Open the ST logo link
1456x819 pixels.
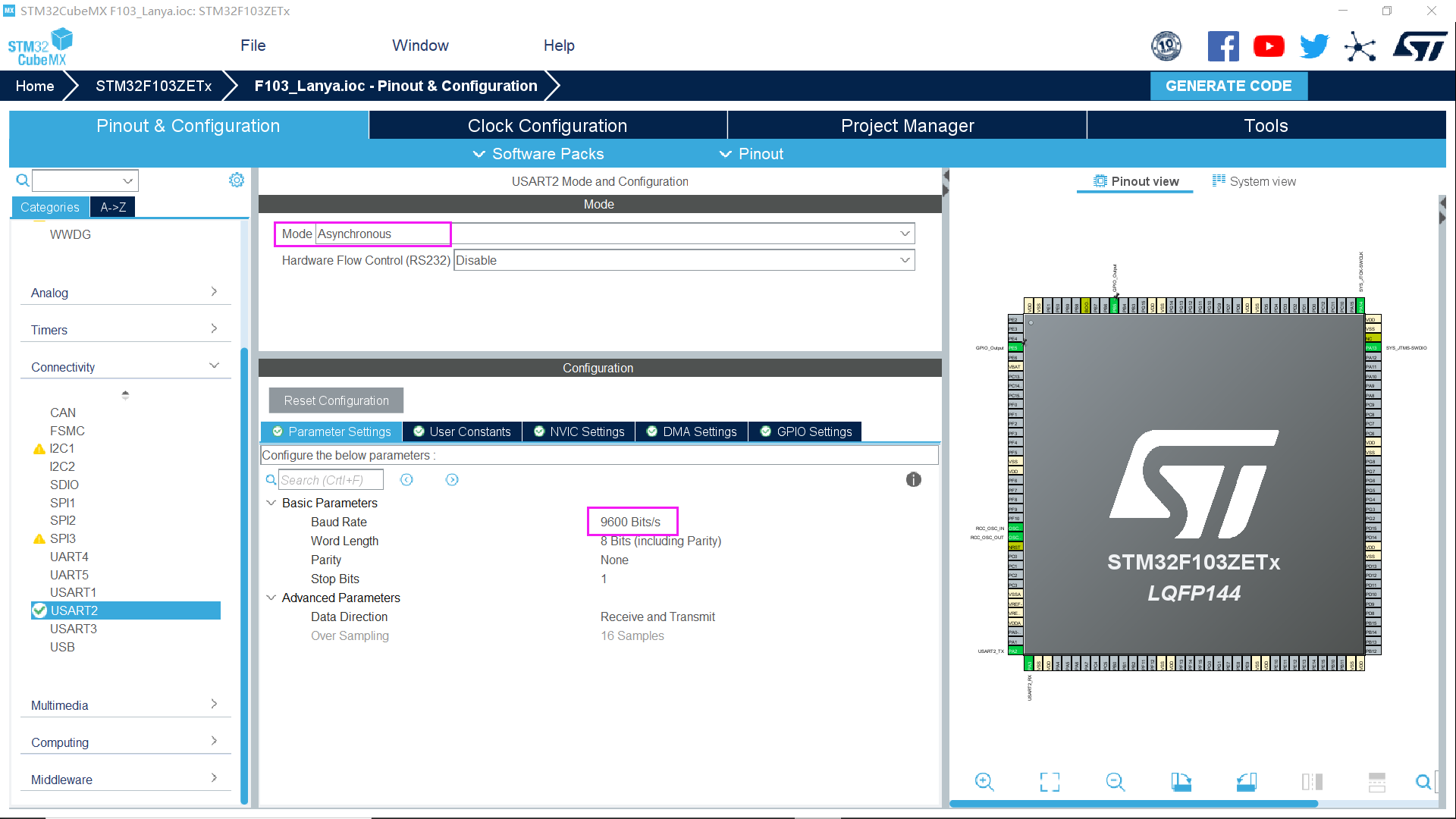pos(1420,46)
